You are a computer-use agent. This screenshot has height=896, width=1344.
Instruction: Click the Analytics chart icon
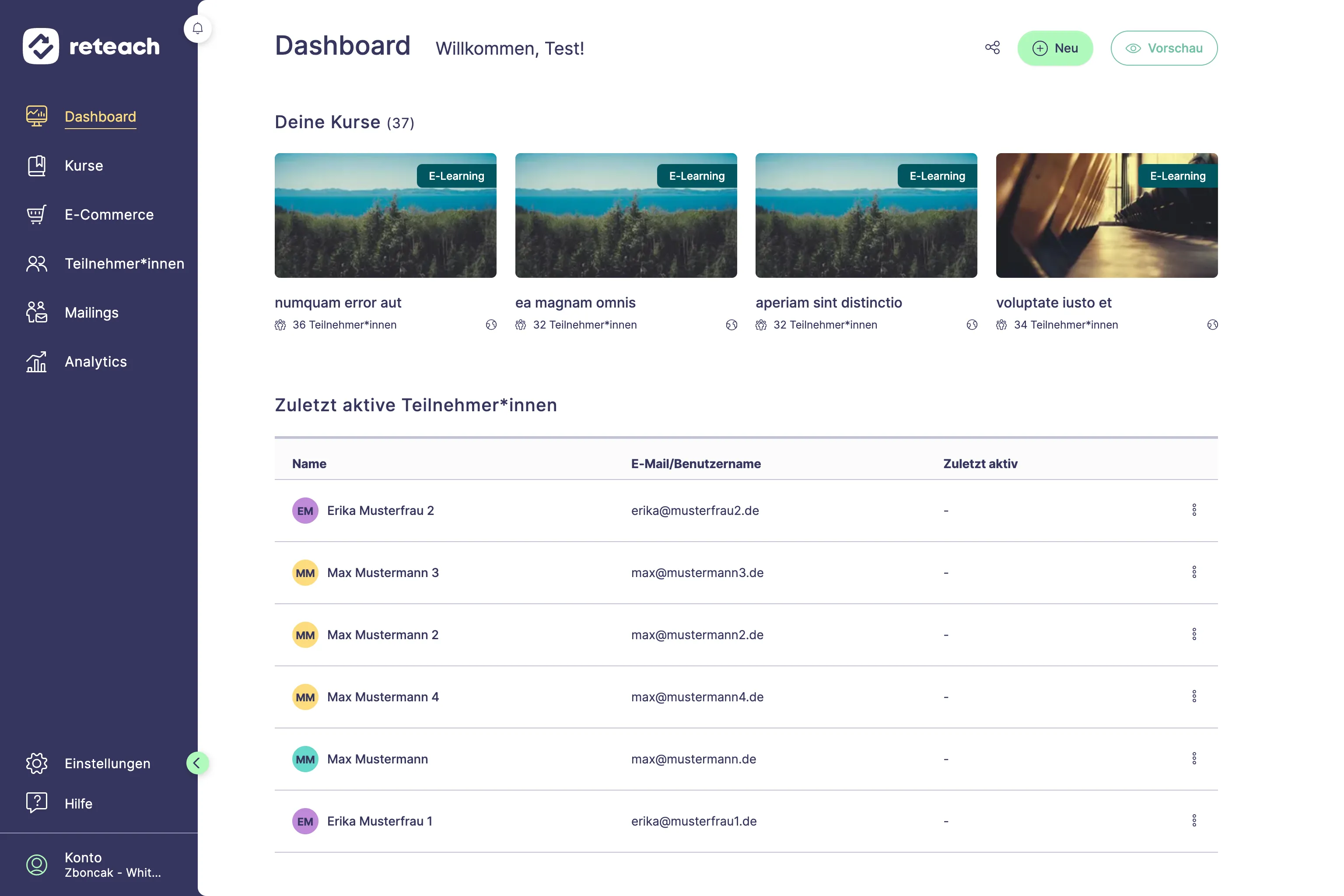[37, 362]
